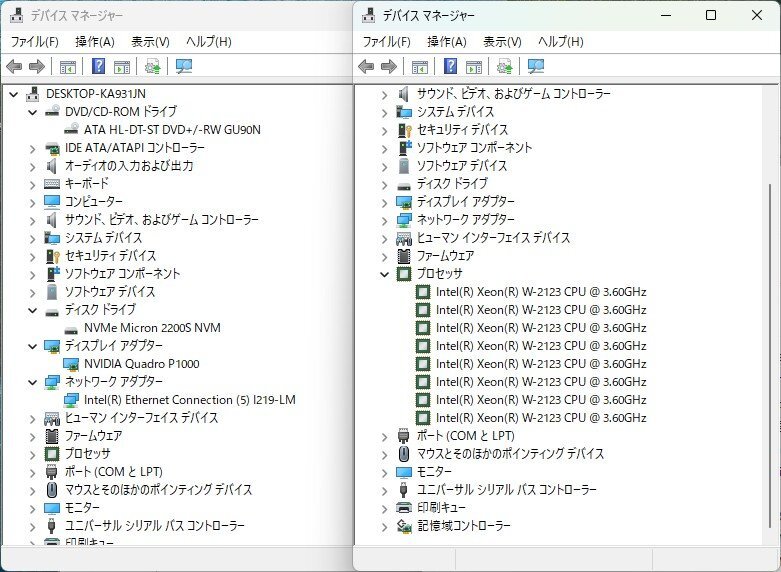
Task: Click storage controller icon beside 記憶域コントローラー
Action: coord(404,526)
